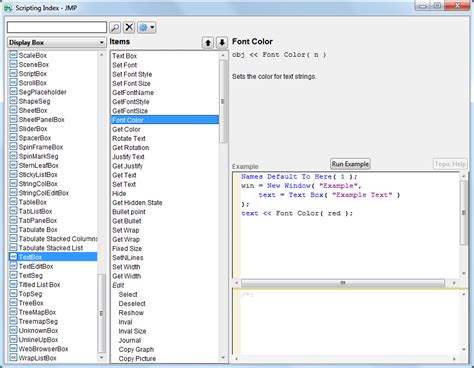The height and width of the screenshot is (368, 474).
Task: Click the down arrow next item button
Action: 222,43
